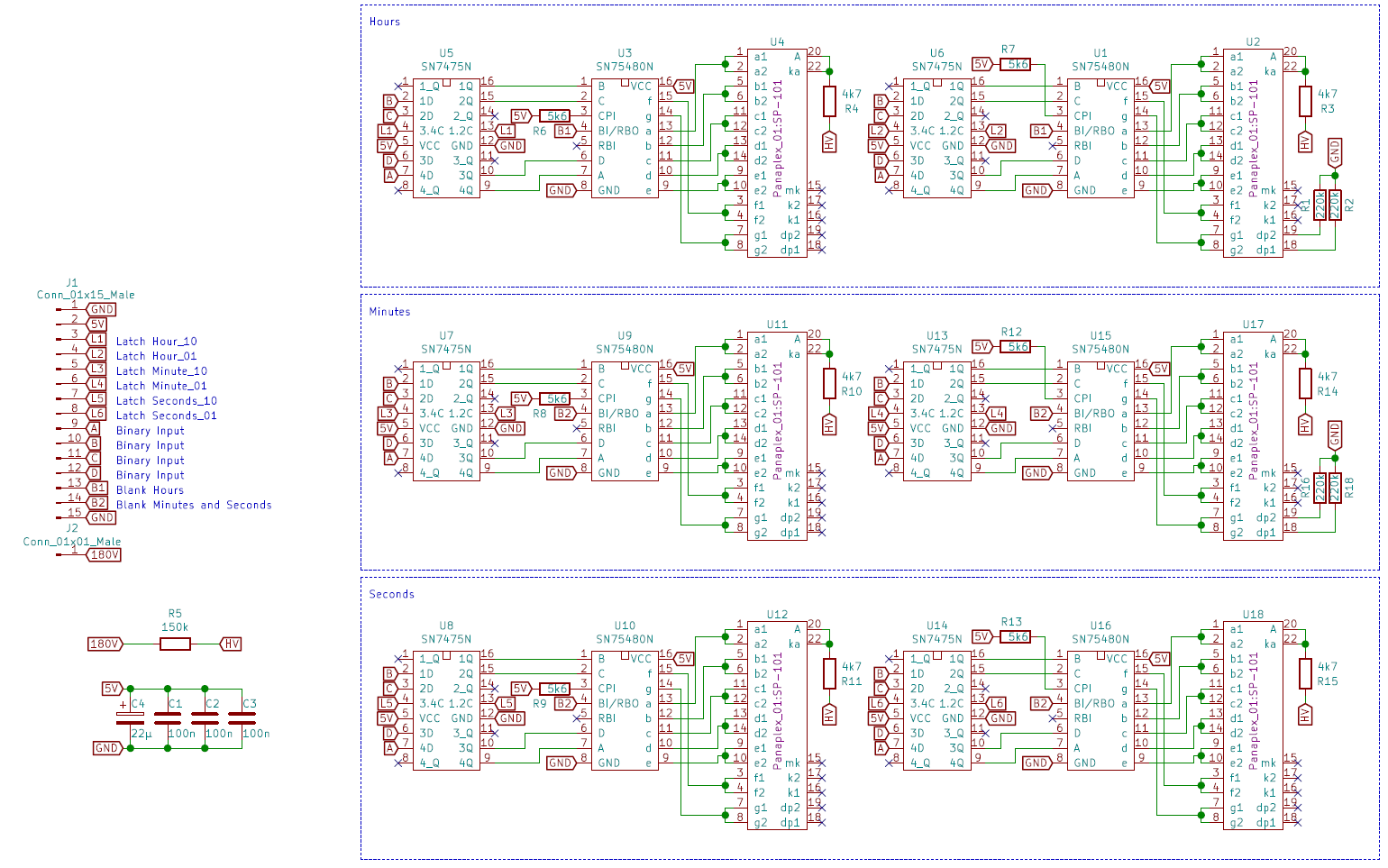Click the R12 5k6 resistor in Minutes
1388x868 pixels.
pyautogui.click(x=1017, y=346)
